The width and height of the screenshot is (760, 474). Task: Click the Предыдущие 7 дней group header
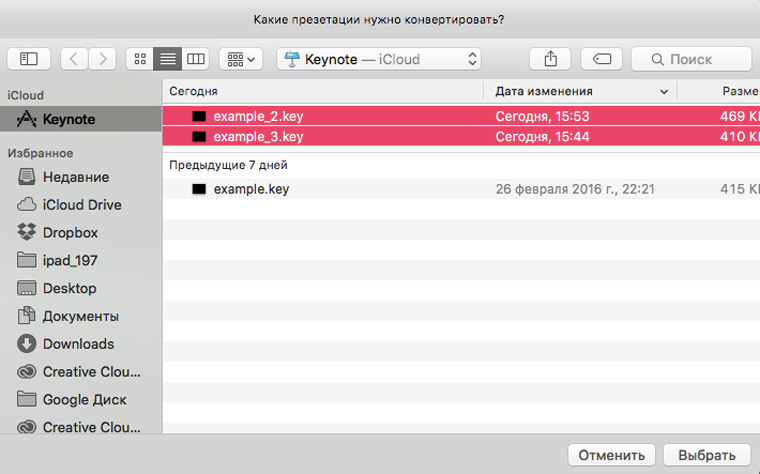pos(228,165)
